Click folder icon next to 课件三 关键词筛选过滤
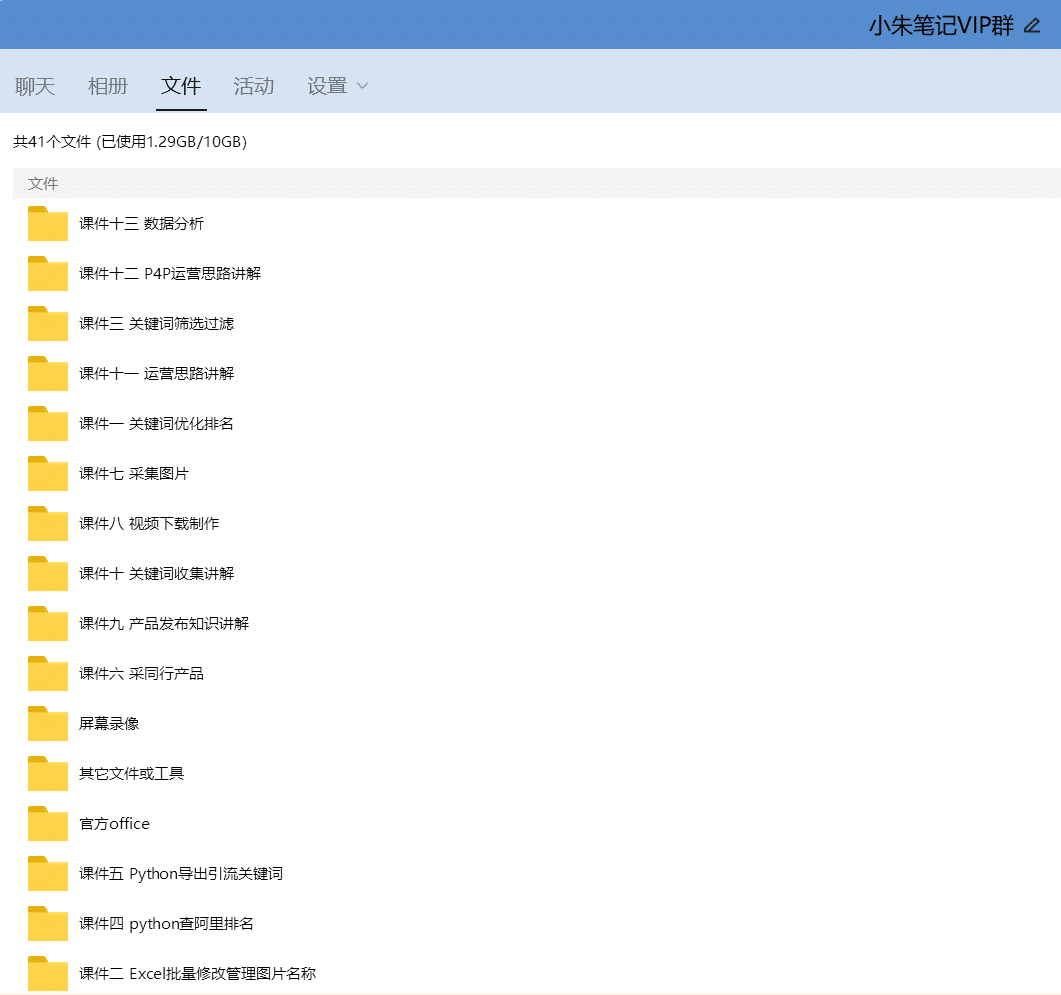This screenshot has height=995, width=1061. [48, 324]
